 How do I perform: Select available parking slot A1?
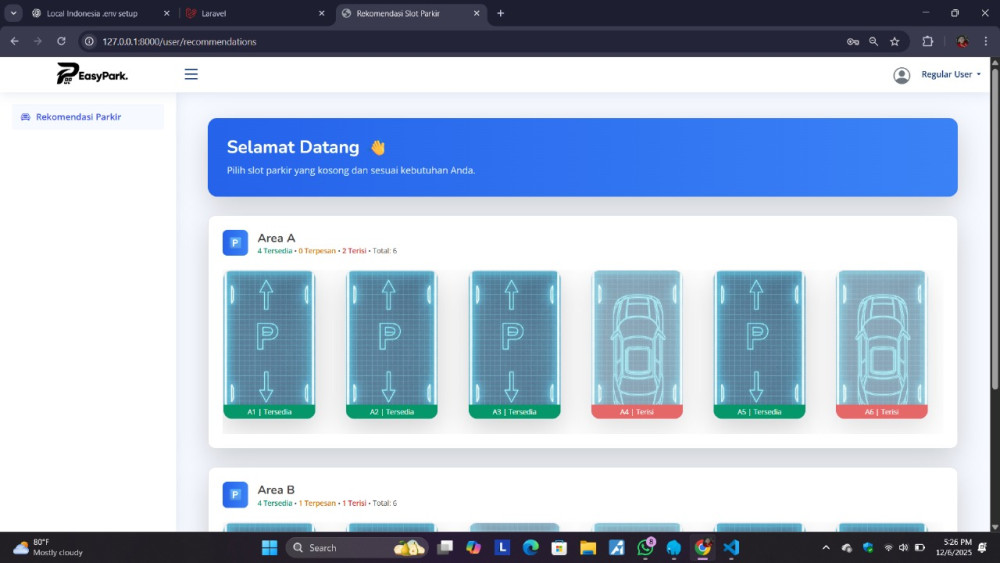pyautogui.click(x=269, y=343)
